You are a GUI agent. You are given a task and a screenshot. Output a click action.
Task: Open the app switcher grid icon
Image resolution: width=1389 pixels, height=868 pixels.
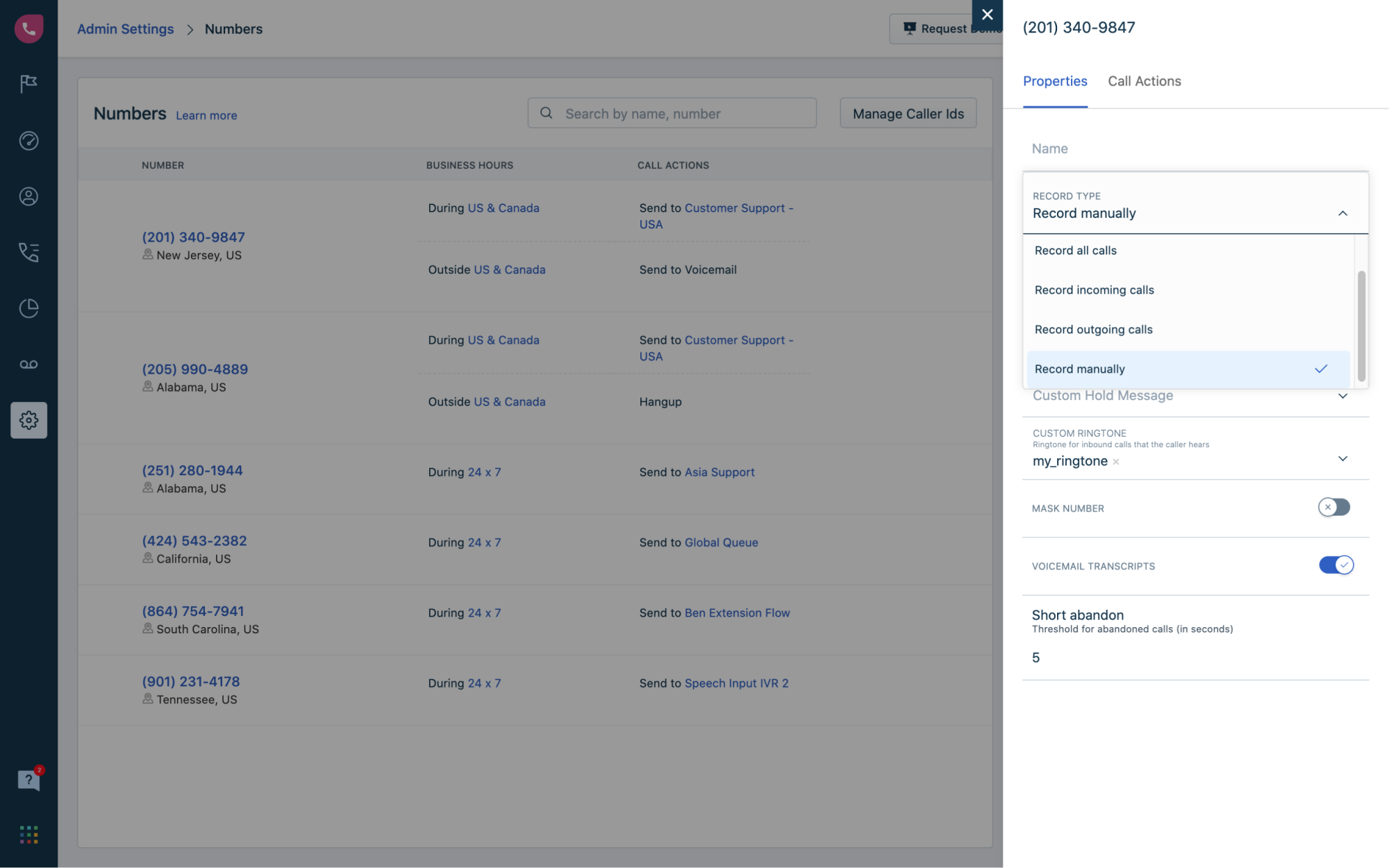click(28, 835)
